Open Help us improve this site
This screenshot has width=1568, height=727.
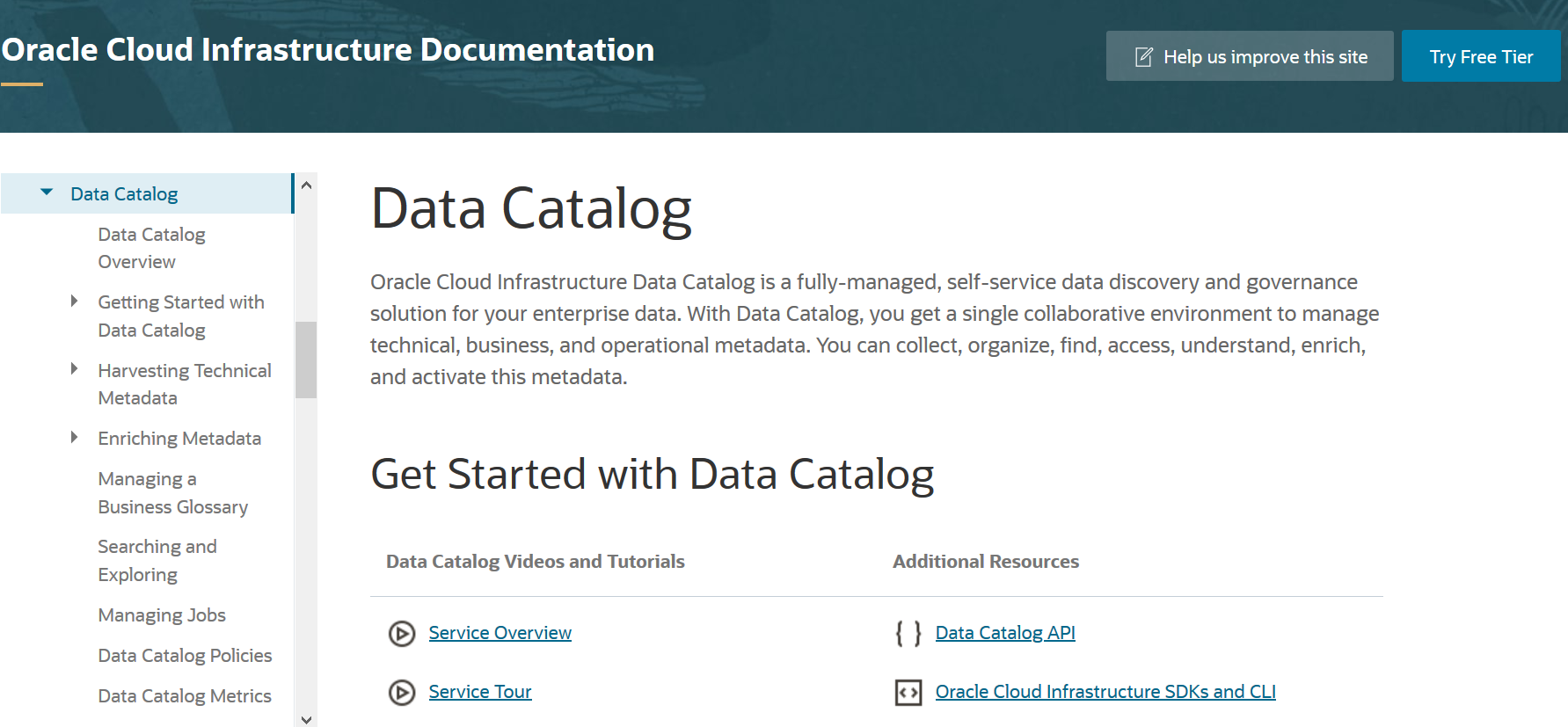pos(1250,56)
